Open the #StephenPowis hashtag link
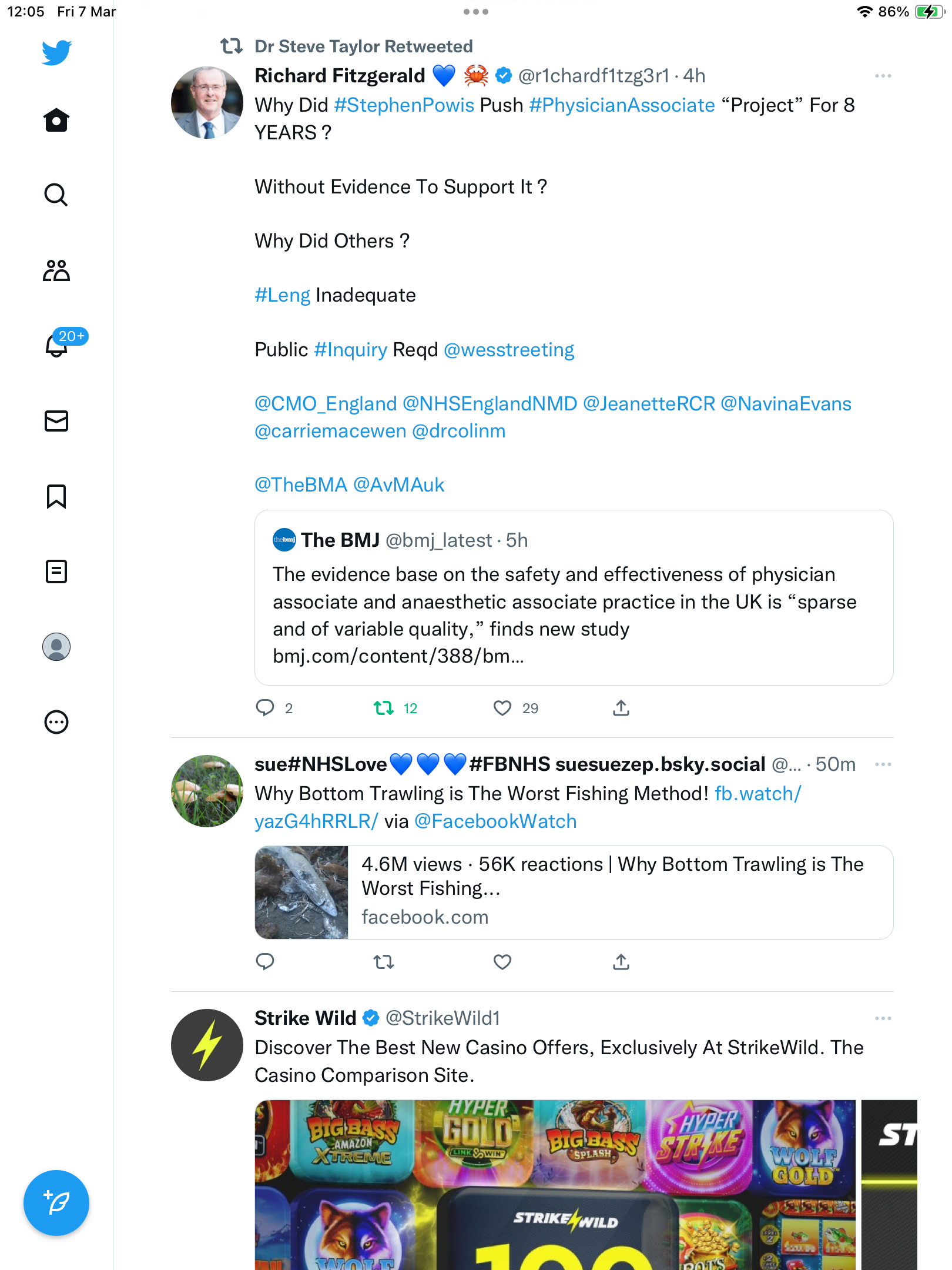The height and width of the screenshot is (1270, 952). [x=404, y=105]
